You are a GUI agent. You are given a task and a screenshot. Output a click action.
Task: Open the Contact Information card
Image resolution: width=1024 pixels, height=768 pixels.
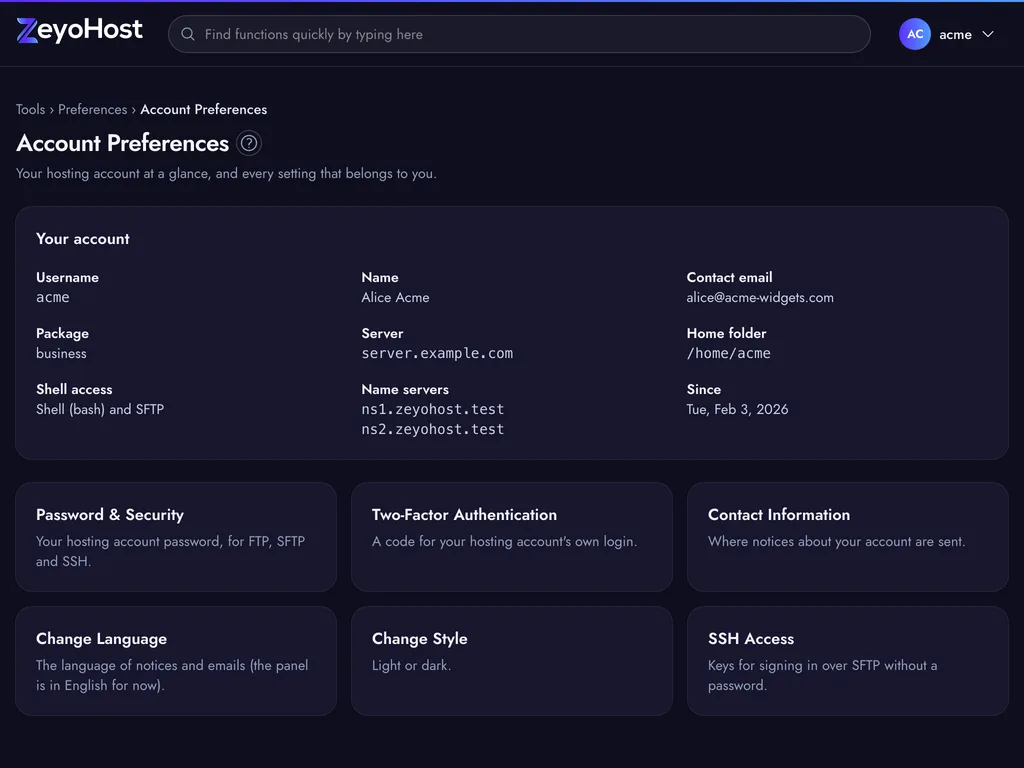[848, 537]
